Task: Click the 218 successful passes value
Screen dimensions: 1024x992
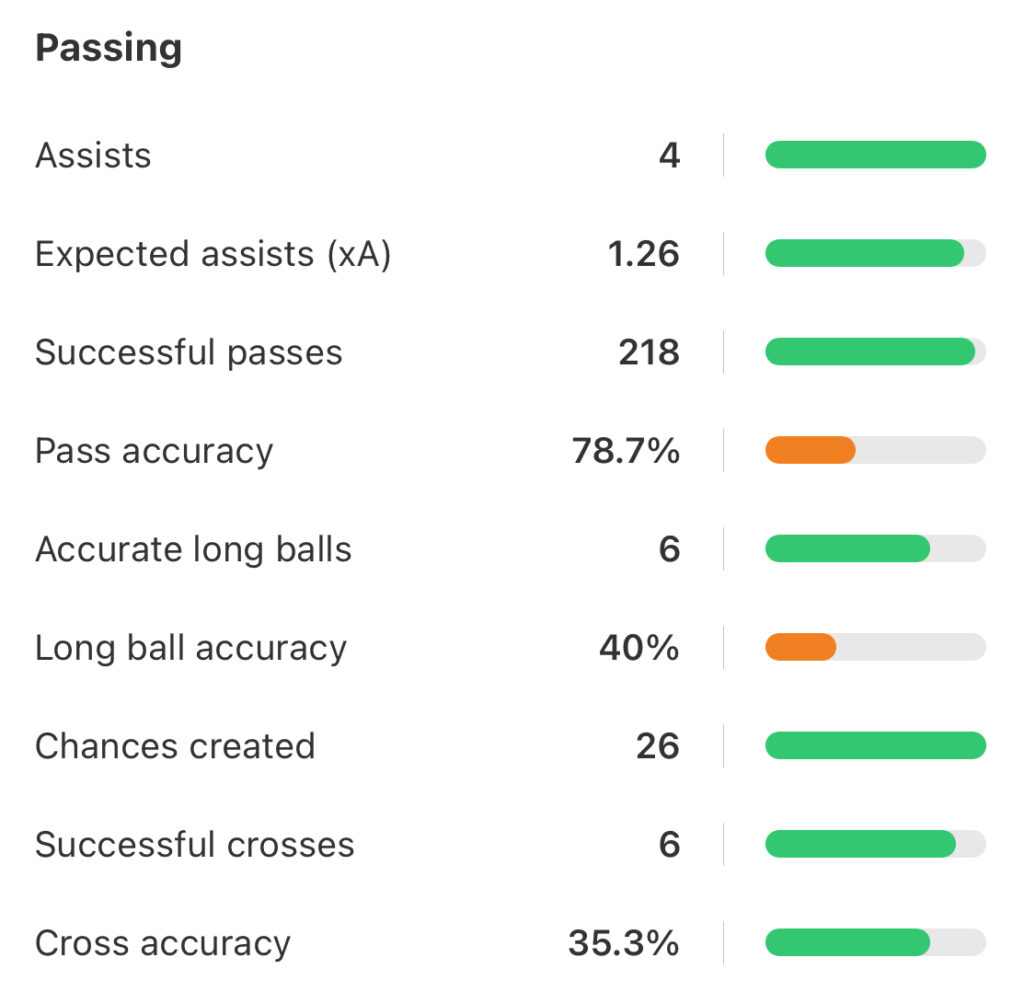Action: click(648, 352)
